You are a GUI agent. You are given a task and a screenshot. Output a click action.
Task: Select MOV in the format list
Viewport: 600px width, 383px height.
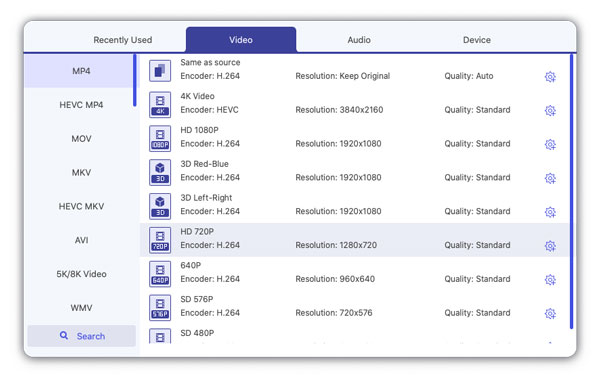[81, 139]
